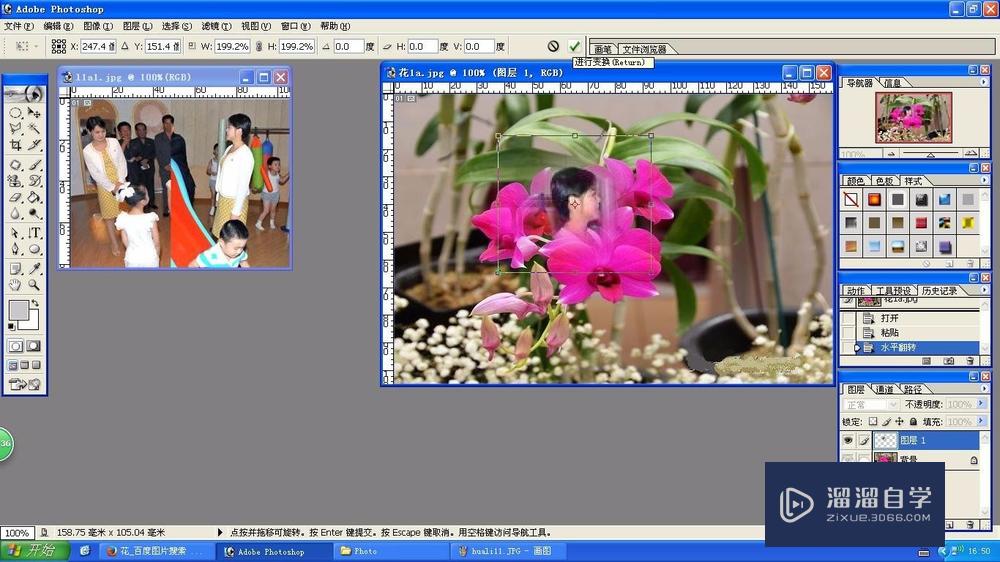The image size is (1000, 562).
Task: Select the Dodge tool
Action: coord(34,214)
